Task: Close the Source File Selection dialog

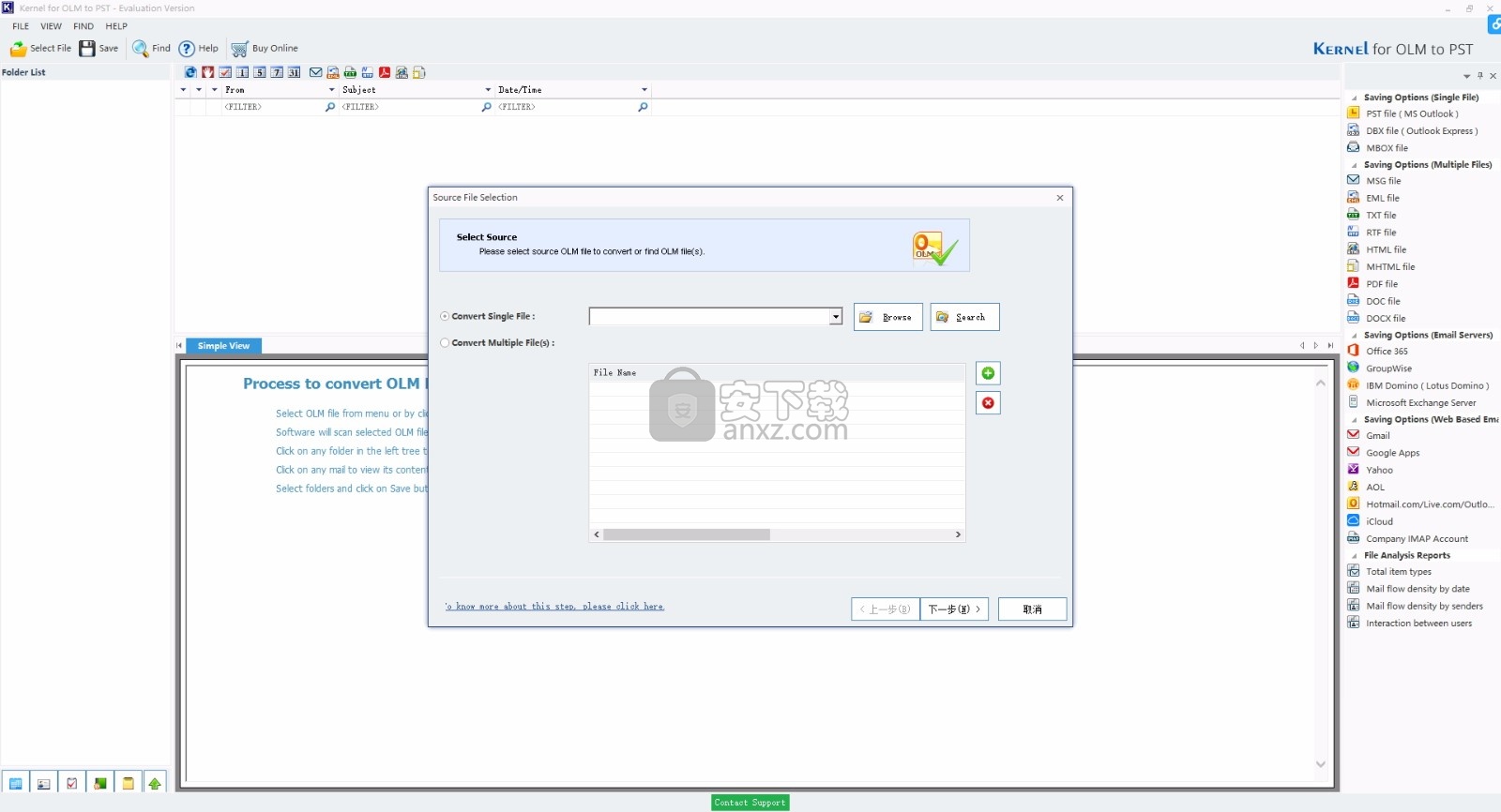Action: point(1060,198)
